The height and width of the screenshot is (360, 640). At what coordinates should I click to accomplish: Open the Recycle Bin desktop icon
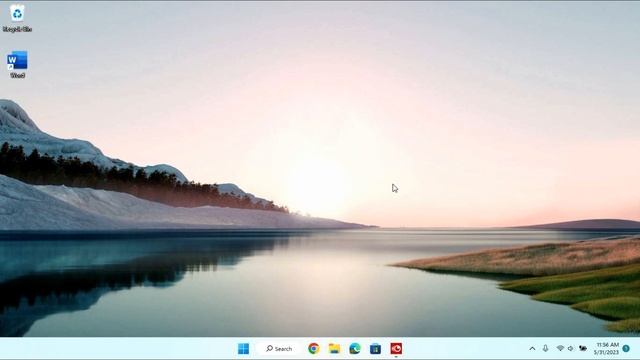click(17, 18)
